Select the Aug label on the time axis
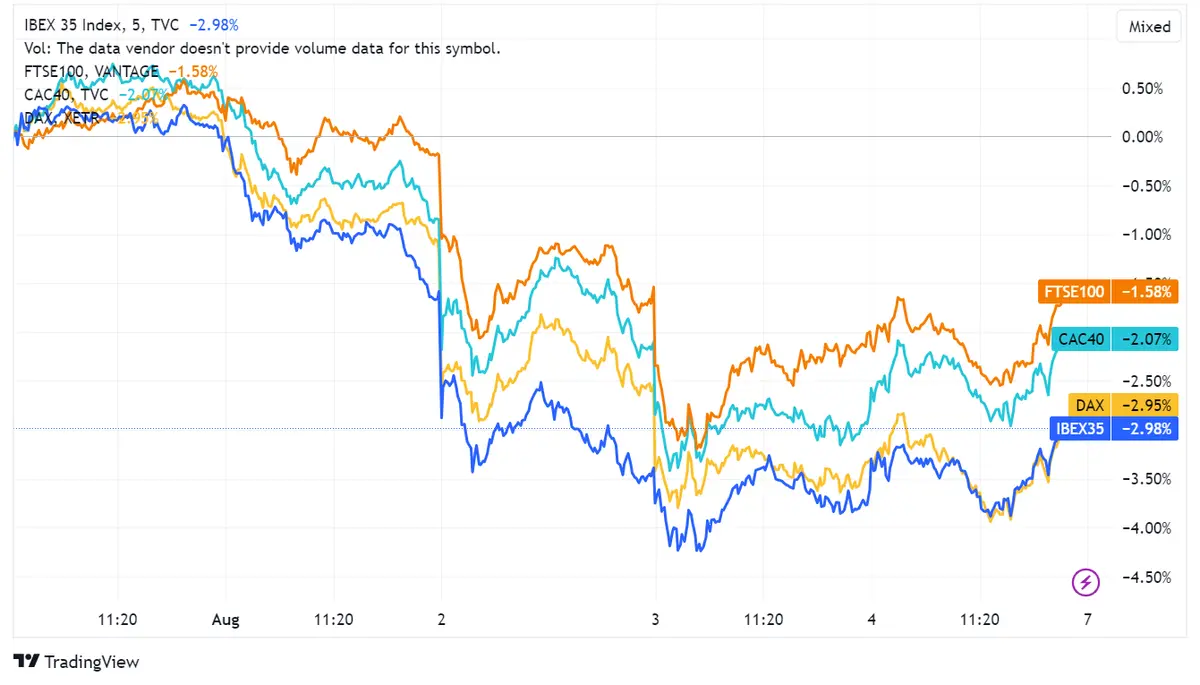Image resolution: width=1200 pixels, height=685 pixels. (225, 620)
